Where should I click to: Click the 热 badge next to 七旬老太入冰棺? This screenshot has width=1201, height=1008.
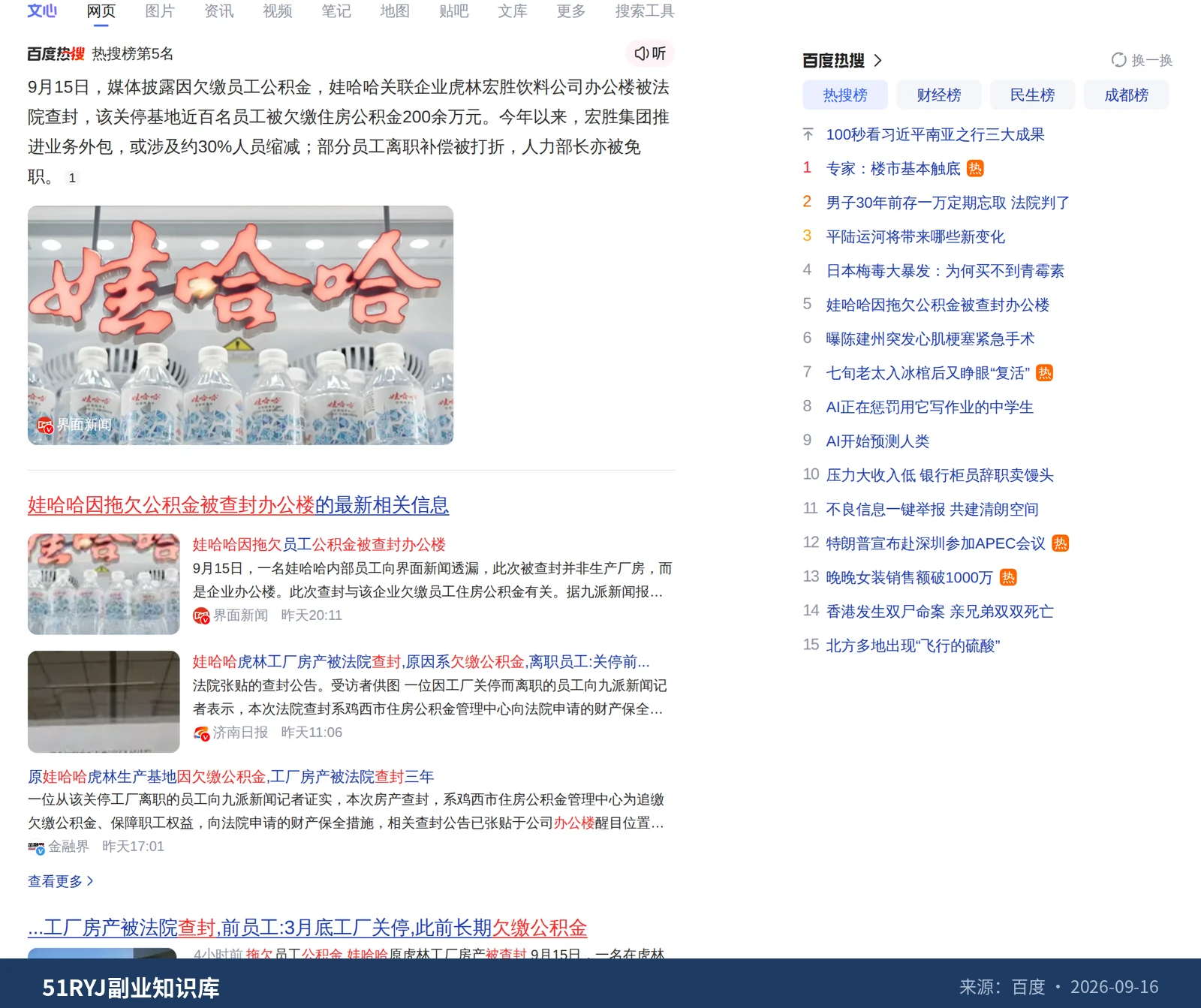coord(1044,373)
